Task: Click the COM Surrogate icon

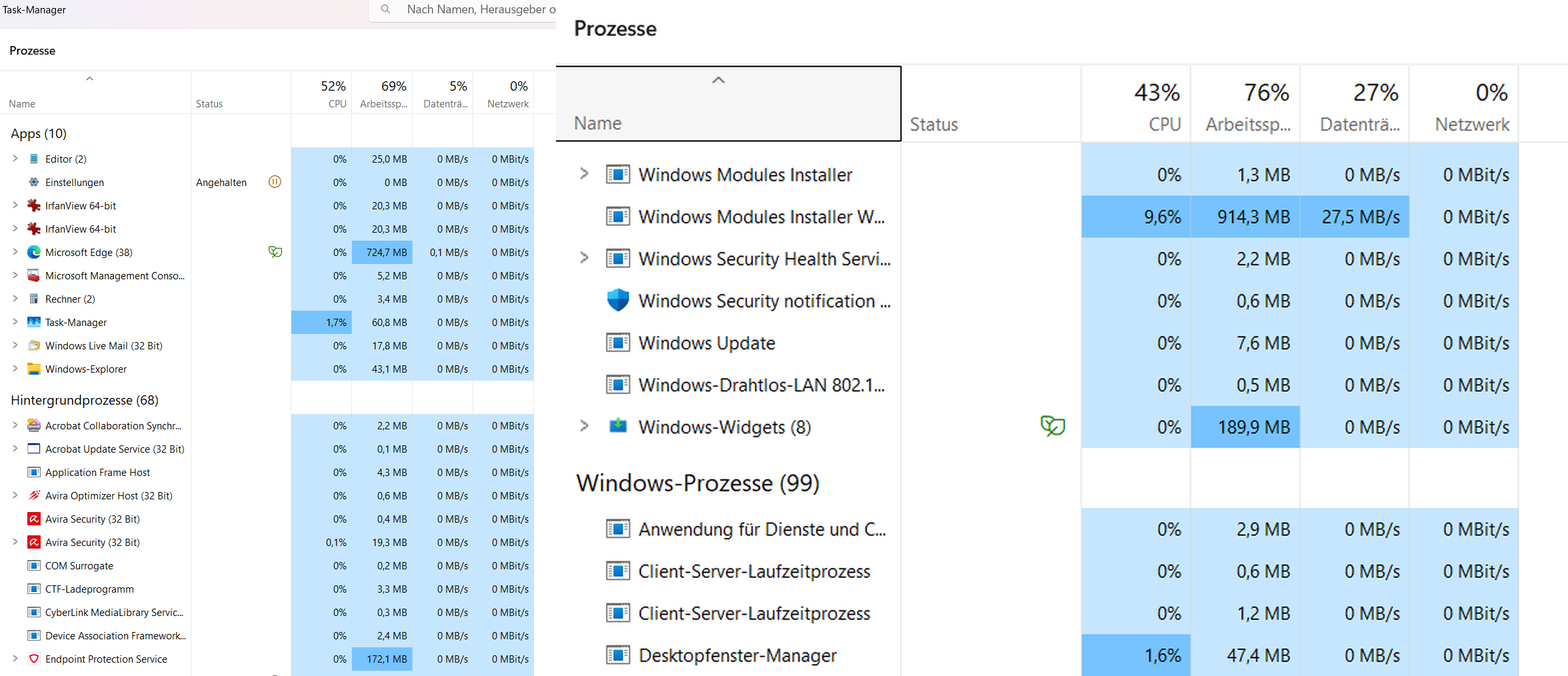Action: click(x=33, y=565)
